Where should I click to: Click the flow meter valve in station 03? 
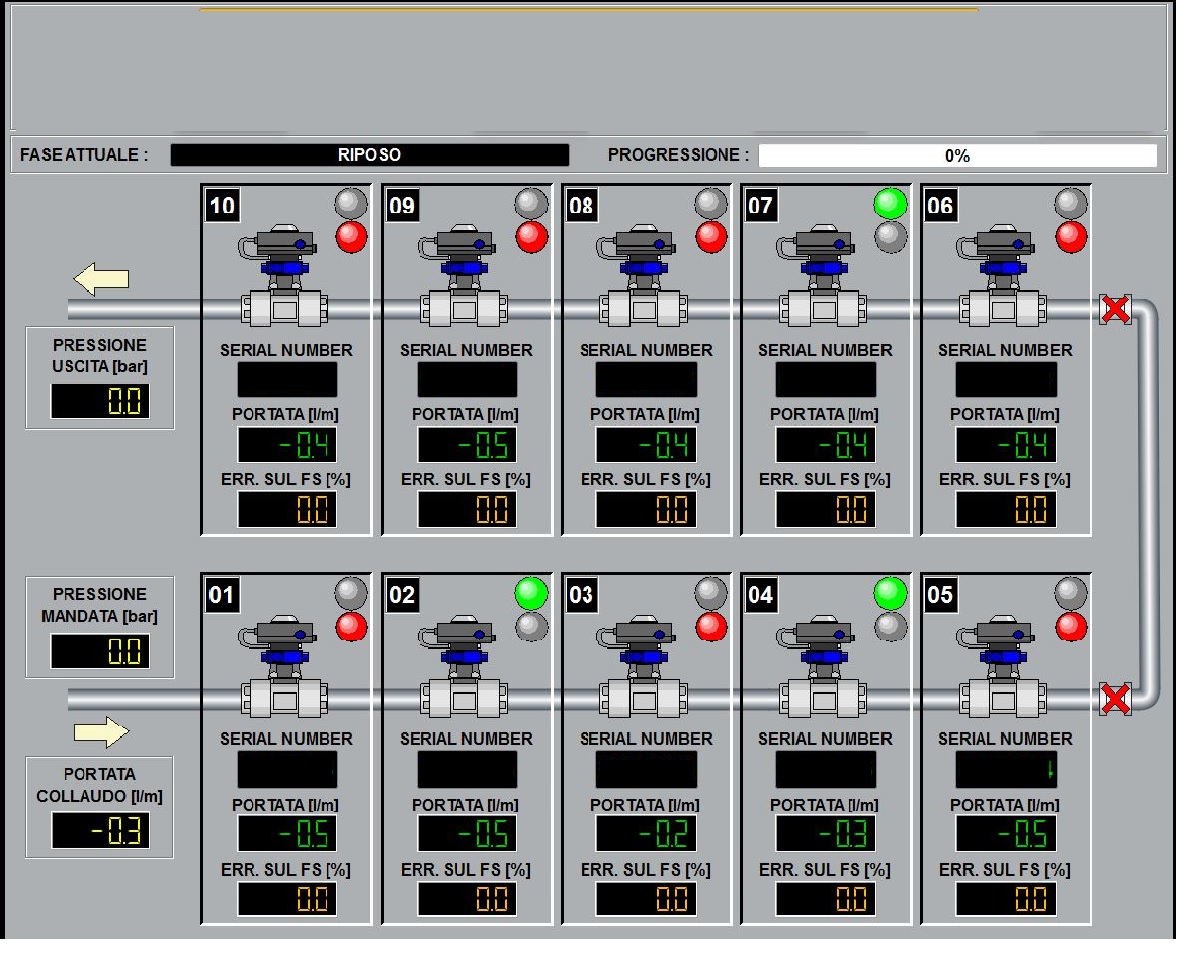coord(641,666)
